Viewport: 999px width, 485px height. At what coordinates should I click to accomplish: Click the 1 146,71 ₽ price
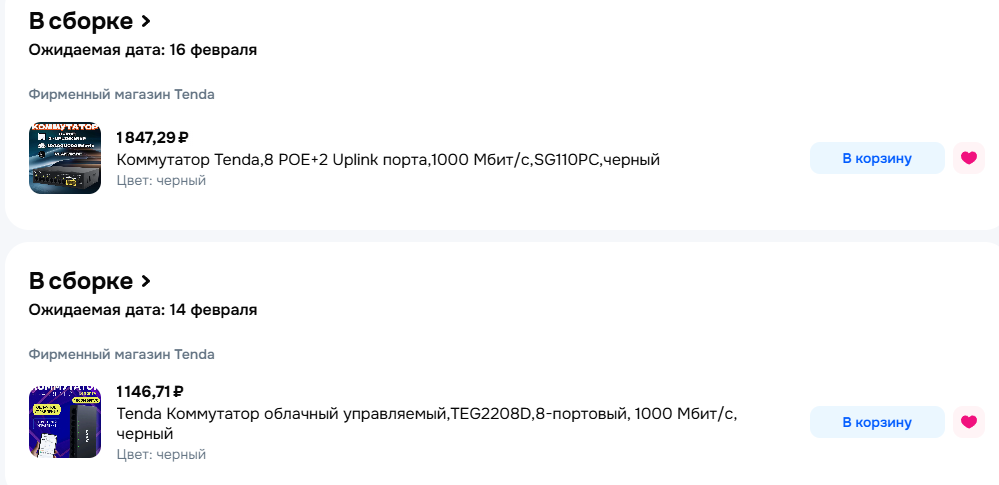tap(150, 391)
